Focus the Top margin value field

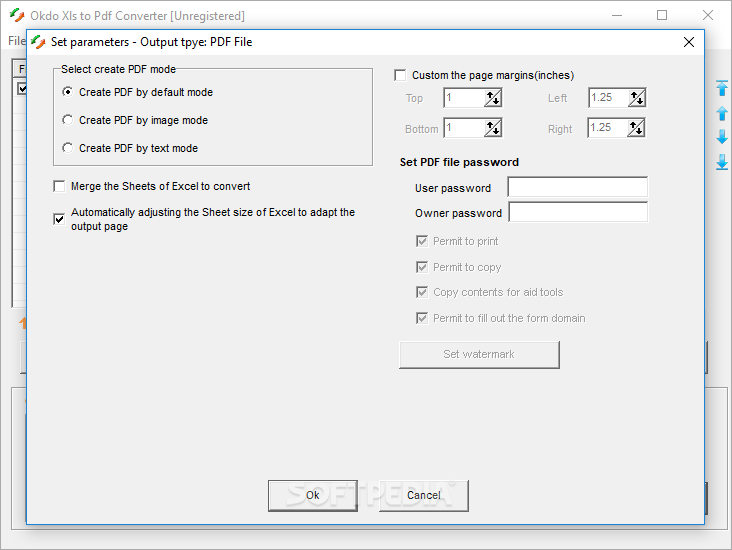464,98
